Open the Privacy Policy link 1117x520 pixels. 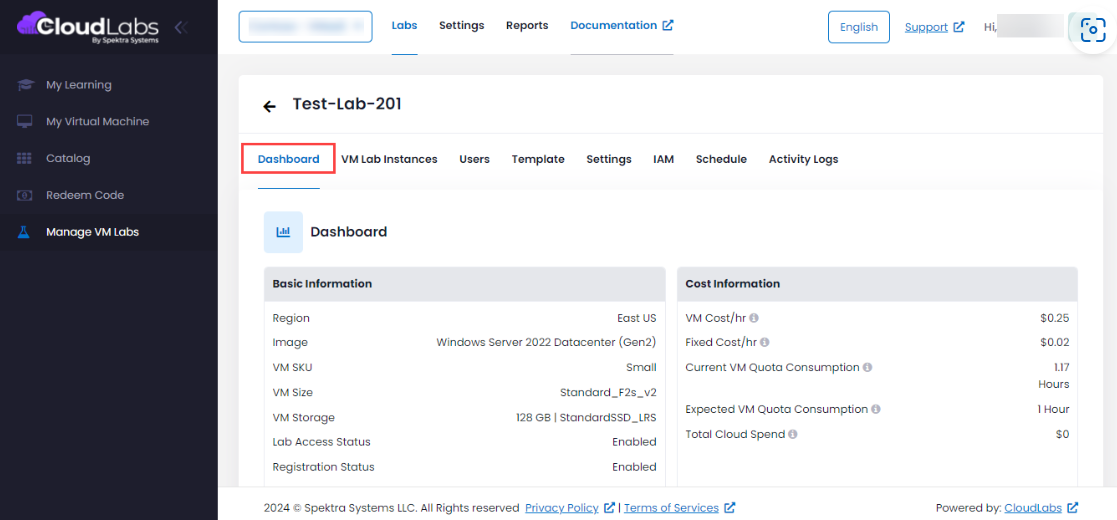[x=561, y=508]
